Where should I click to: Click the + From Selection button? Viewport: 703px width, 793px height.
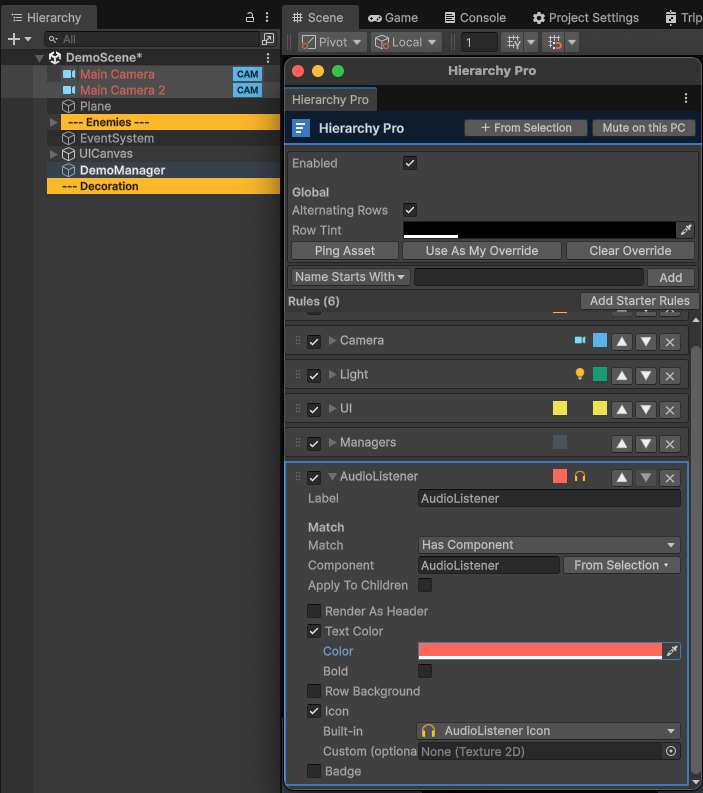tap(525, 128)
